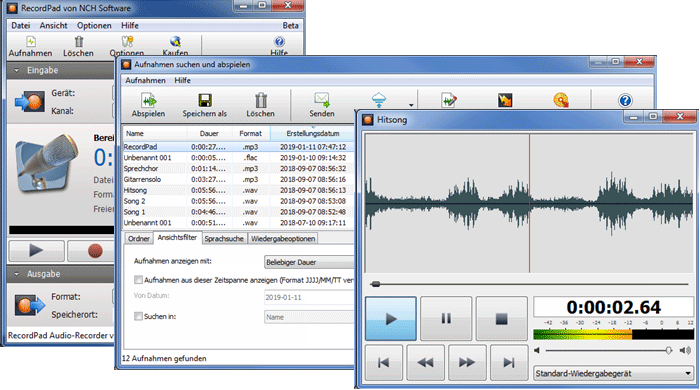Click the Von Datum date field
700x390 pixels.
(x=309, y=297)
